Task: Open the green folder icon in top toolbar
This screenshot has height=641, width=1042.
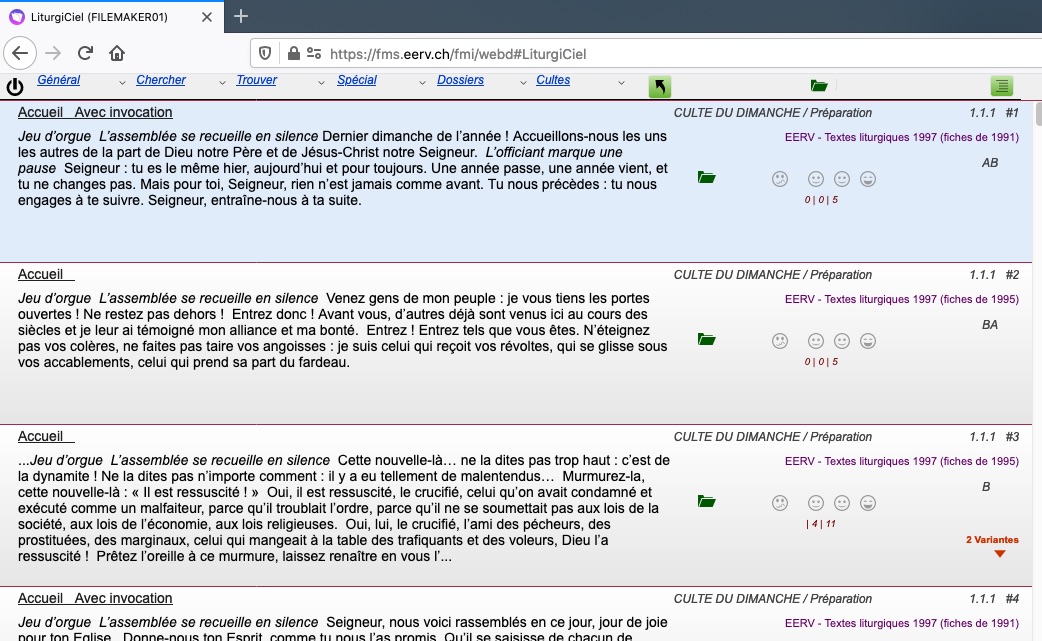Action: (x=819, y=86)
